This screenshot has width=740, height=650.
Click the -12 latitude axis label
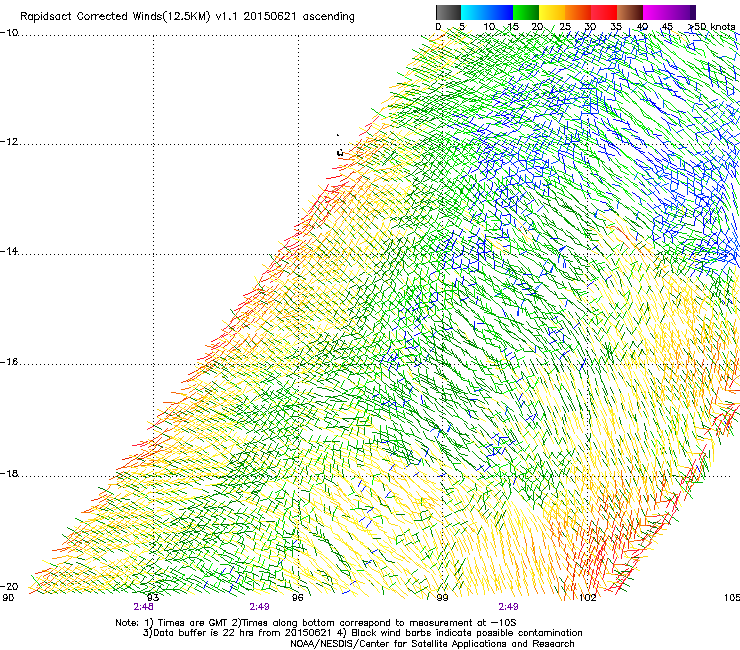tap(9, 142)
